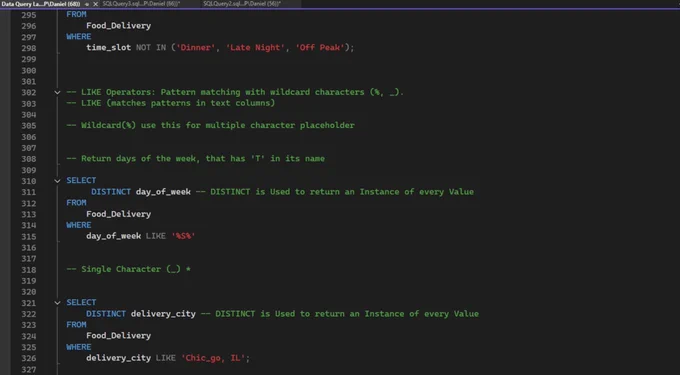Click DISTINCT keyword before day_of_week
680x375 pixels.
click(x=111, y=192)
